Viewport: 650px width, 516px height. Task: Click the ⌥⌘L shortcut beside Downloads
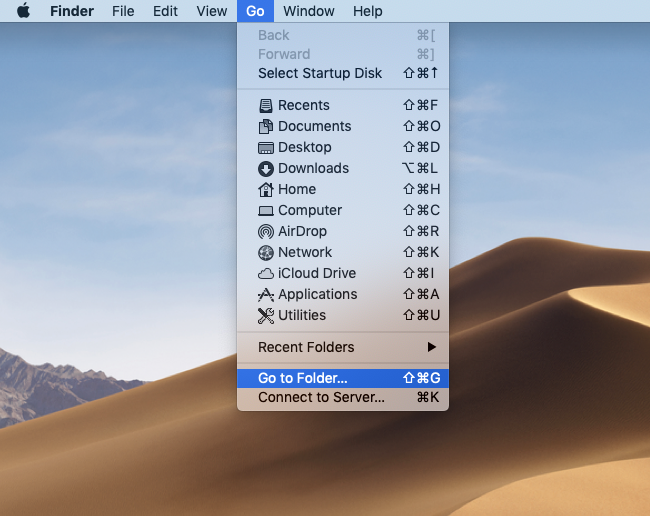[420, 168]
